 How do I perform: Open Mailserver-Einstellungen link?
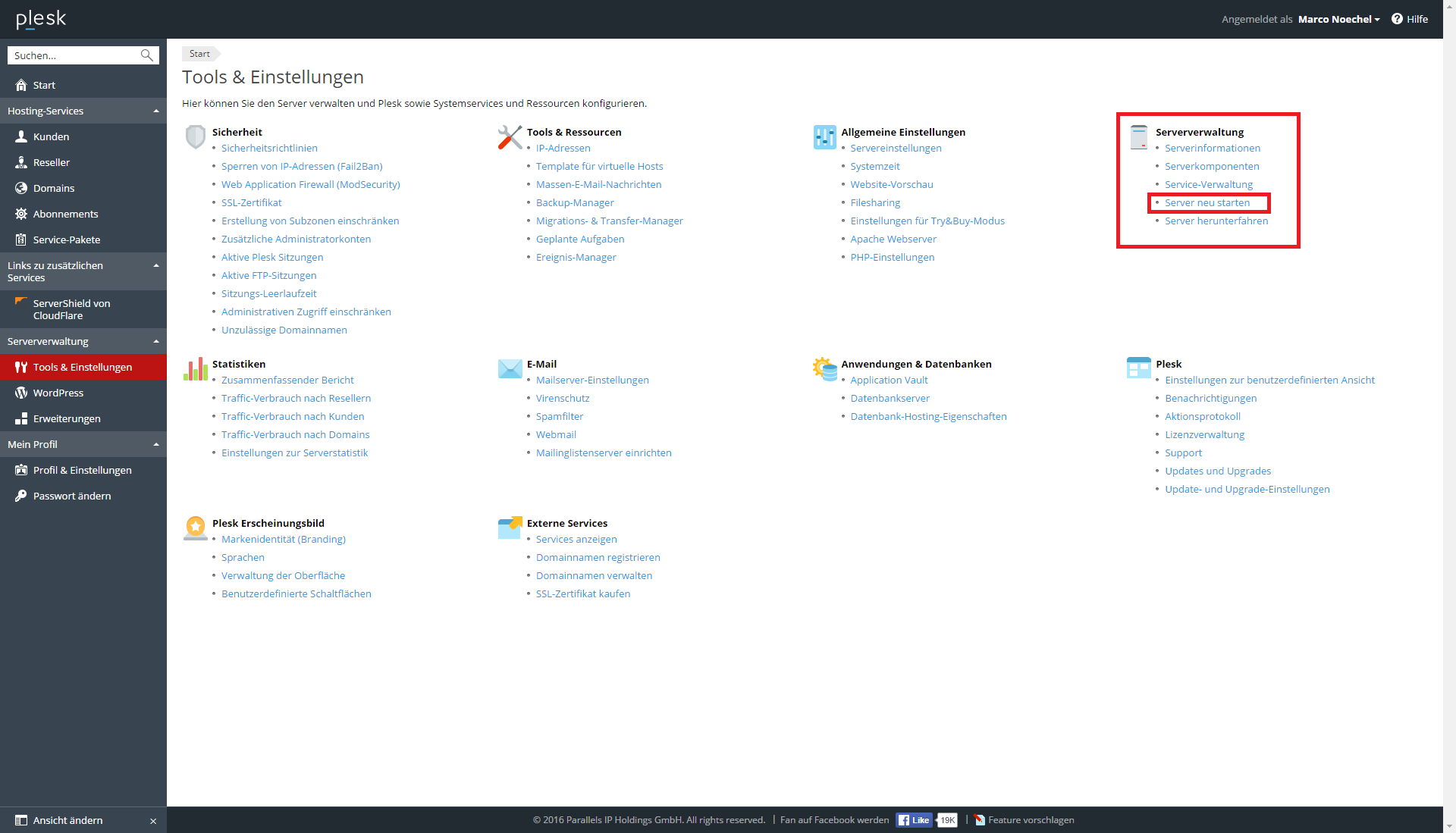[592, 380]
